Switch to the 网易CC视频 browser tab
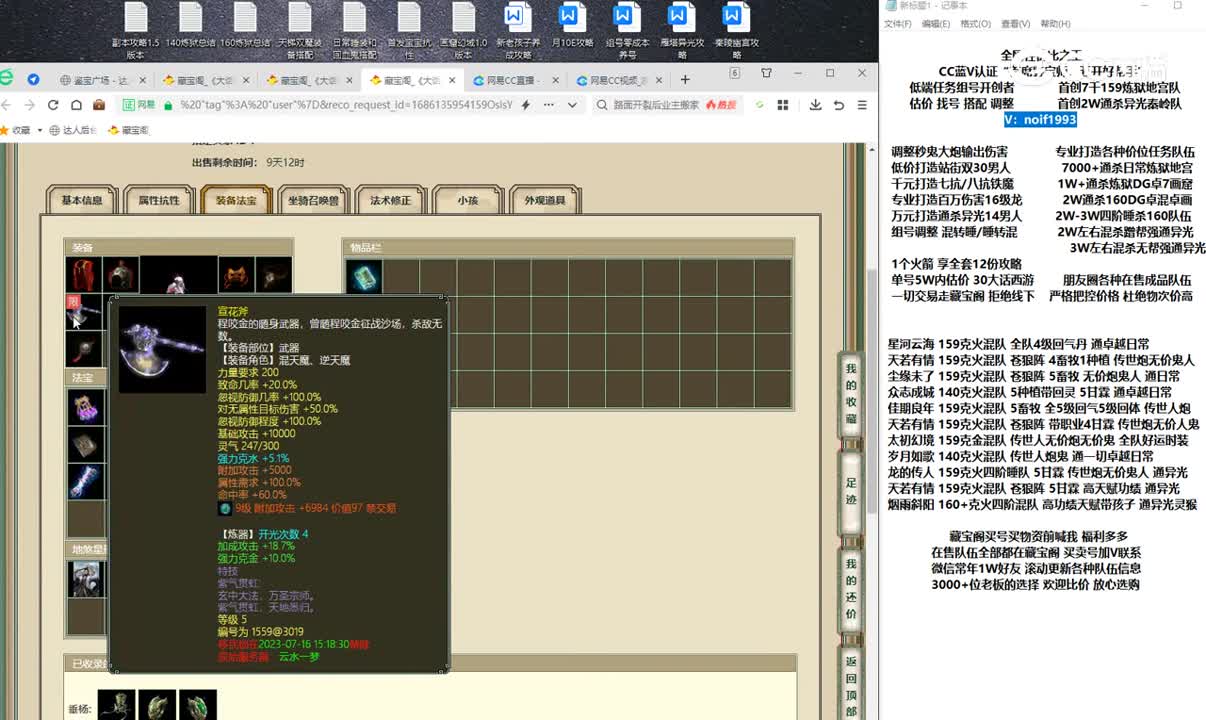The height and width of the screenshot is (720, 1206). 619,80
